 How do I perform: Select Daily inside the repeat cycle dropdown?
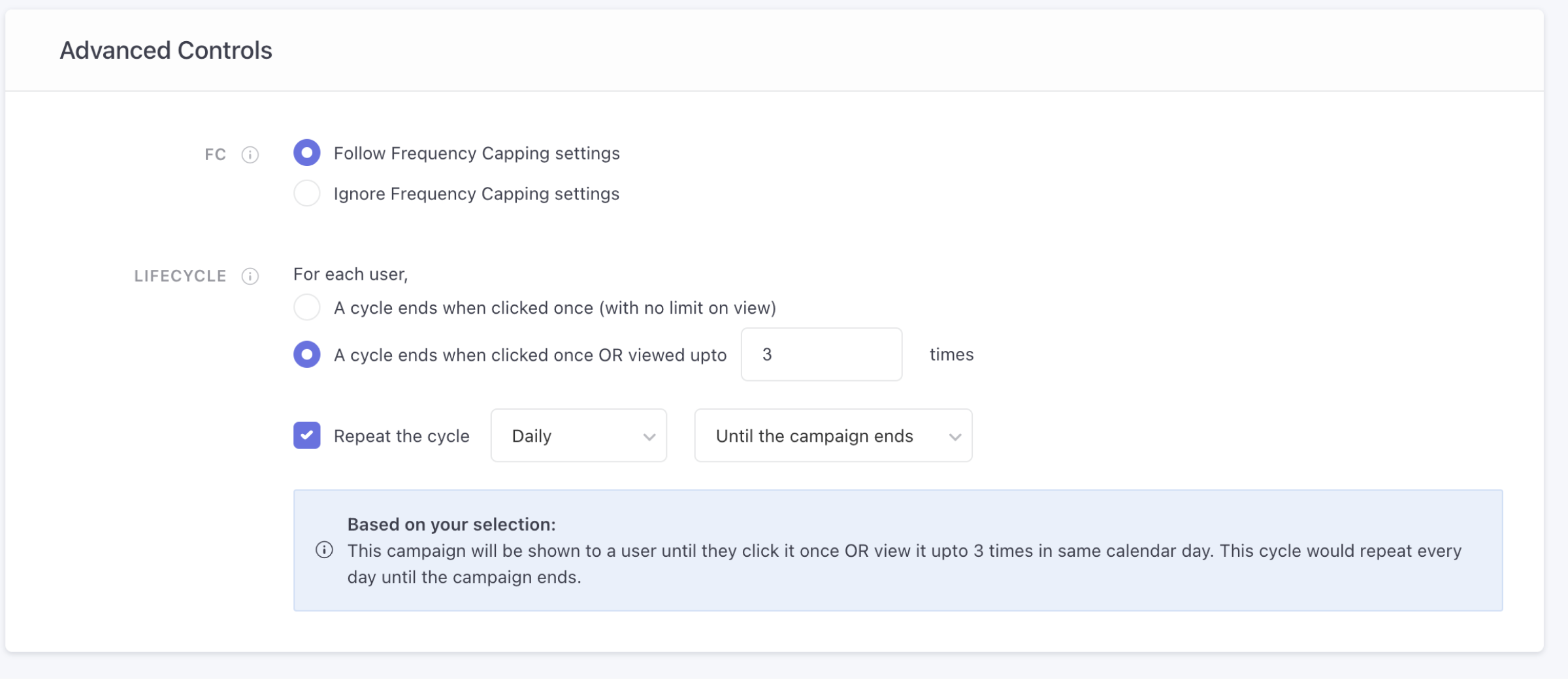pos(531,435)
